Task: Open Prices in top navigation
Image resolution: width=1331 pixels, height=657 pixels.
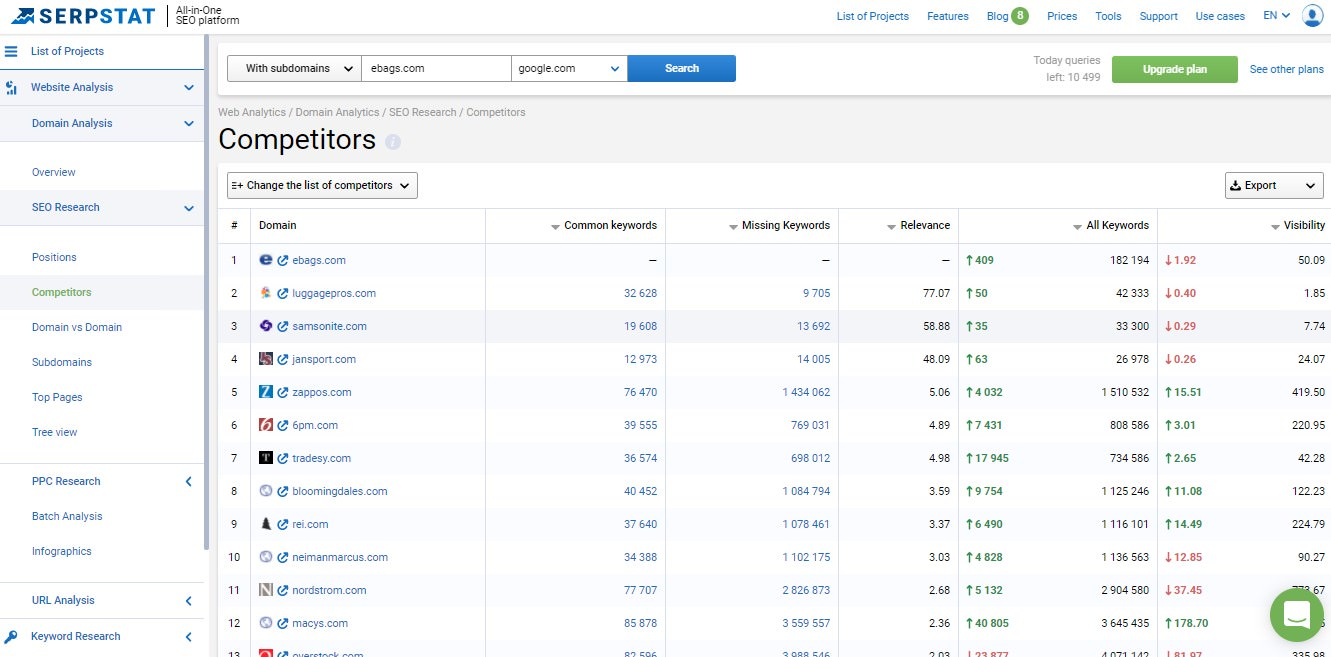Action: tap(1062, 16)
